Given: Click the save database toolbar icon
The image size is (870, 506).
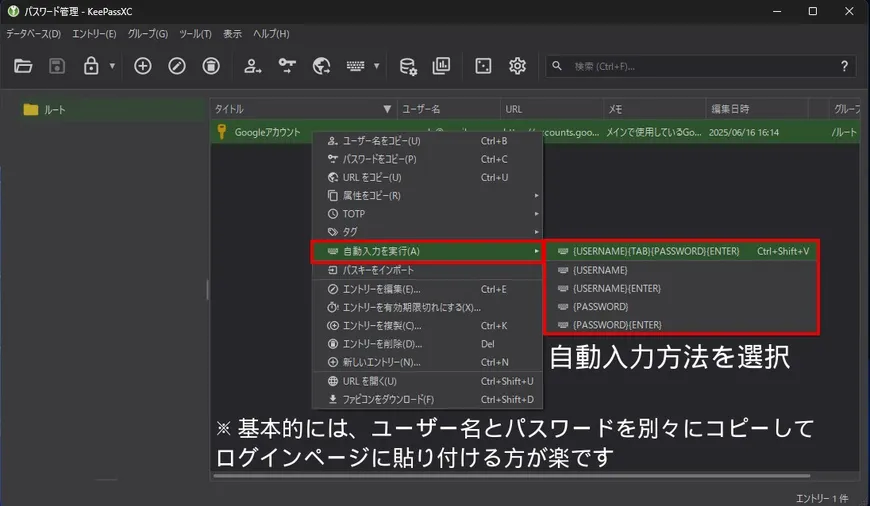Looking at the screenshot, I should 57,66.
